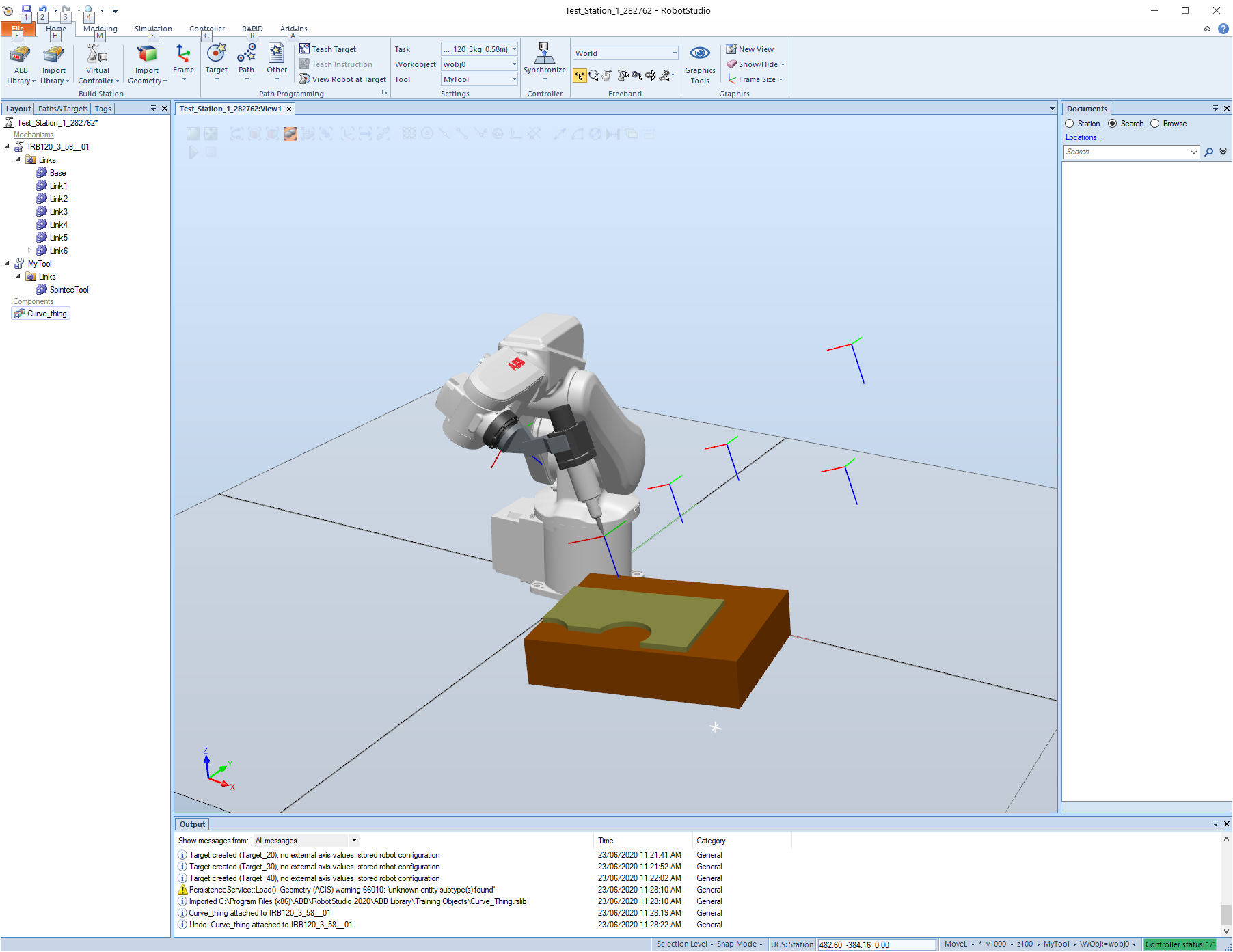The height and width of the screenshot is (952, 1233).
Task: Click the Documents search input field
Action: point(1126,152)
